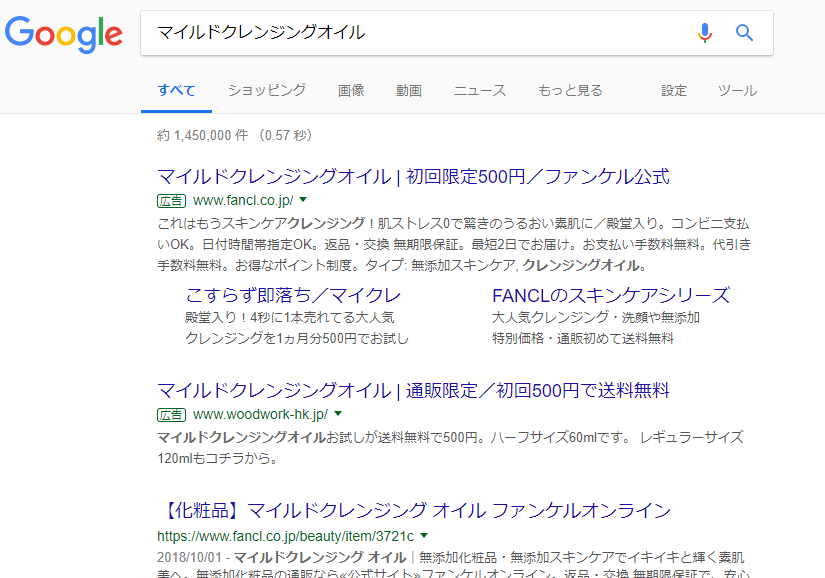Open sitelink FANCLのスキンケアシリーズ
The image size is (825, 578).
pos(611,296)
